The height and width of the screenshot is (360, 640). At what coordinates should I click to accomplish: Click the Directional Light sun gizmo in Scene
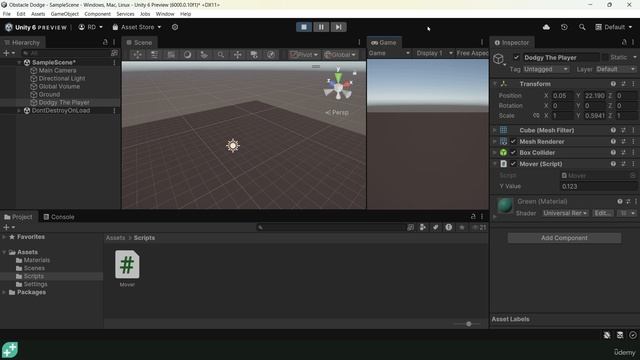click(233, 146)
